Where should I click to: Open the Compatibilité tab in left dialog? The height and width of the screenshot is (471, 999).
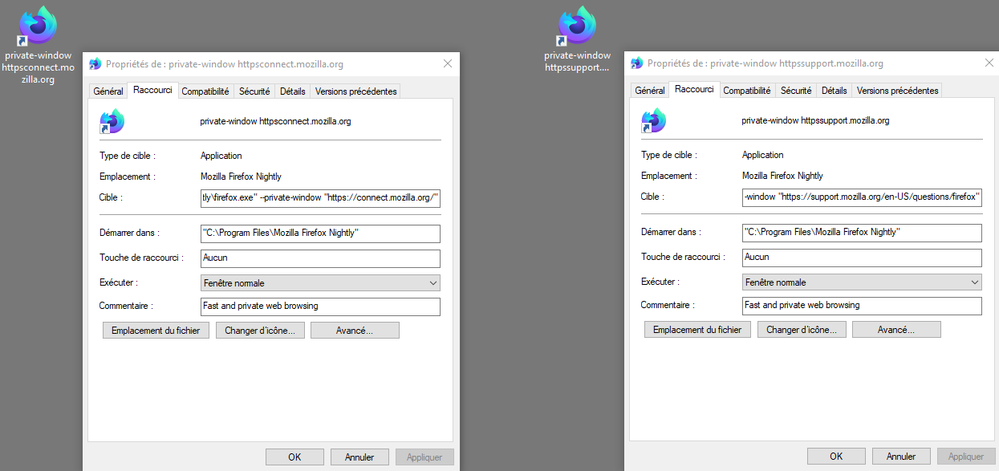pos(205,91)
